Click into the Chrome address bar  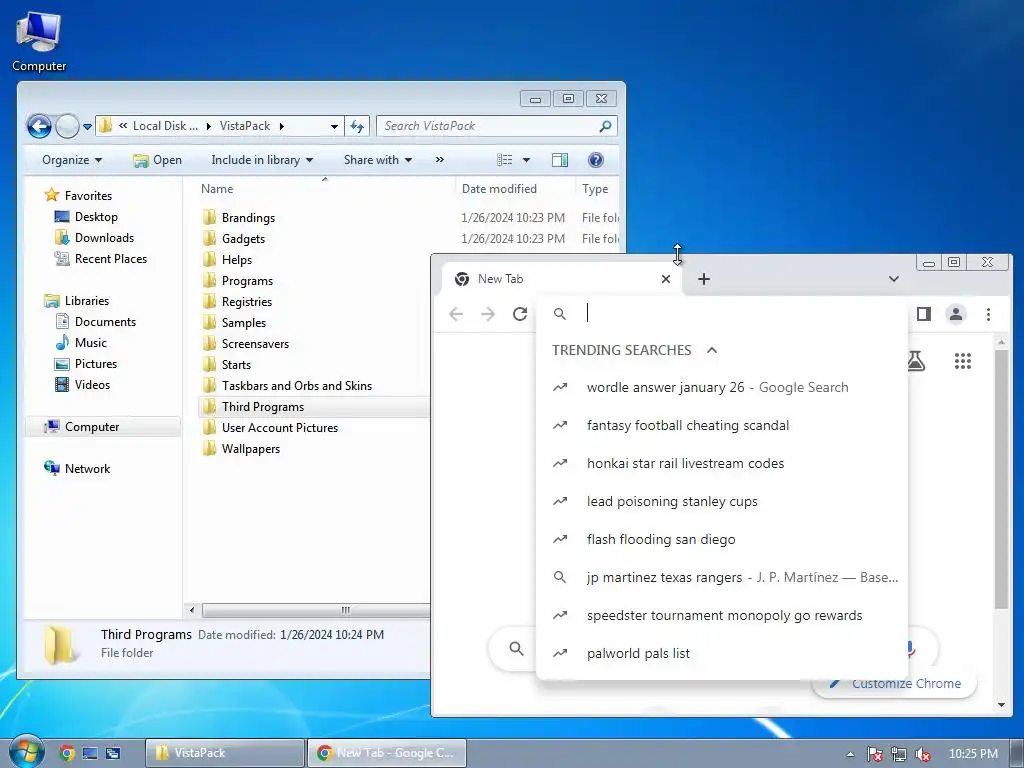click(x=722, y=314)
